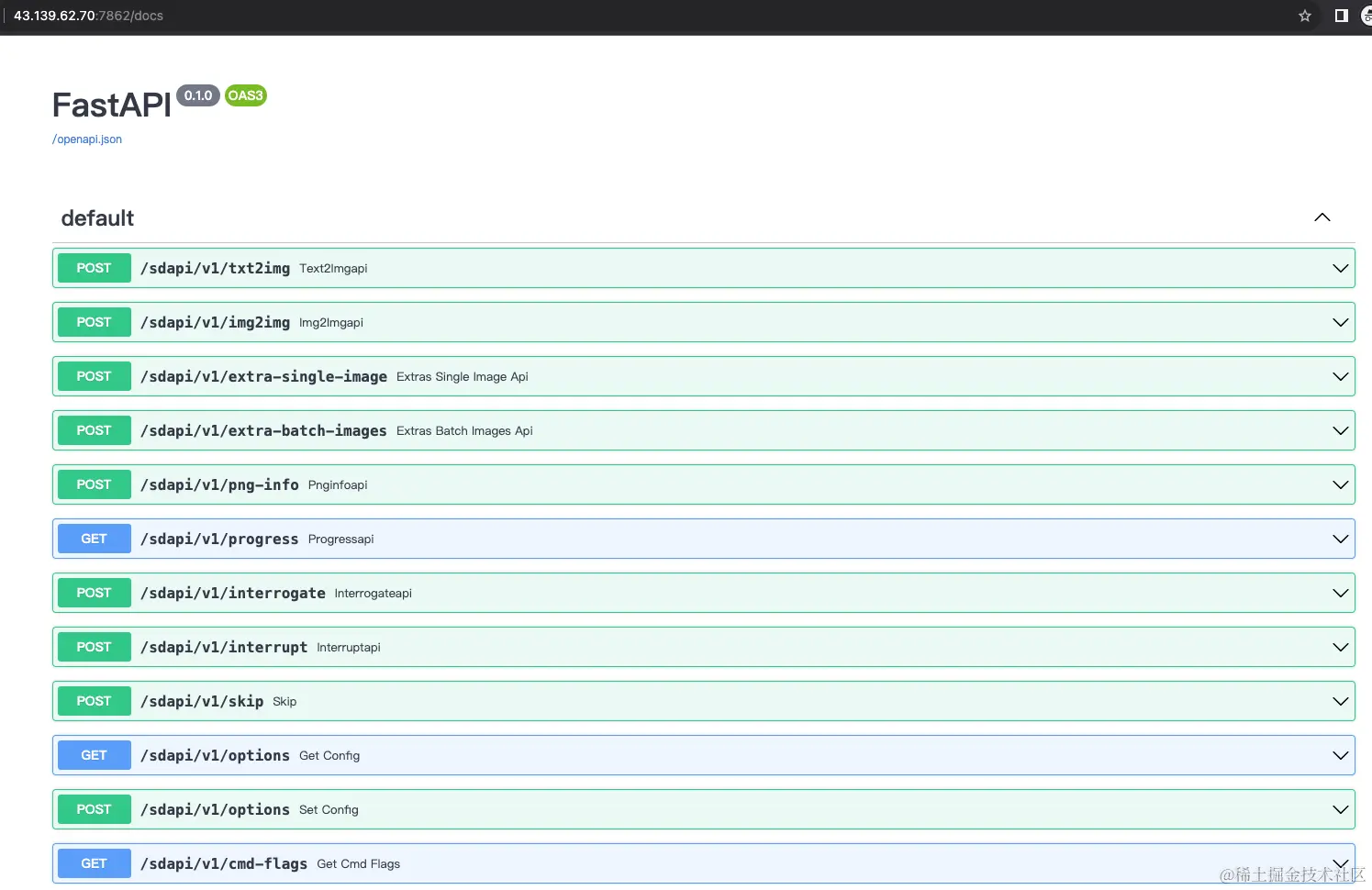The width and height of the screenshot is (1372, 890).
Task: Open the /openapi.json link
Action: tap(87, 139)
